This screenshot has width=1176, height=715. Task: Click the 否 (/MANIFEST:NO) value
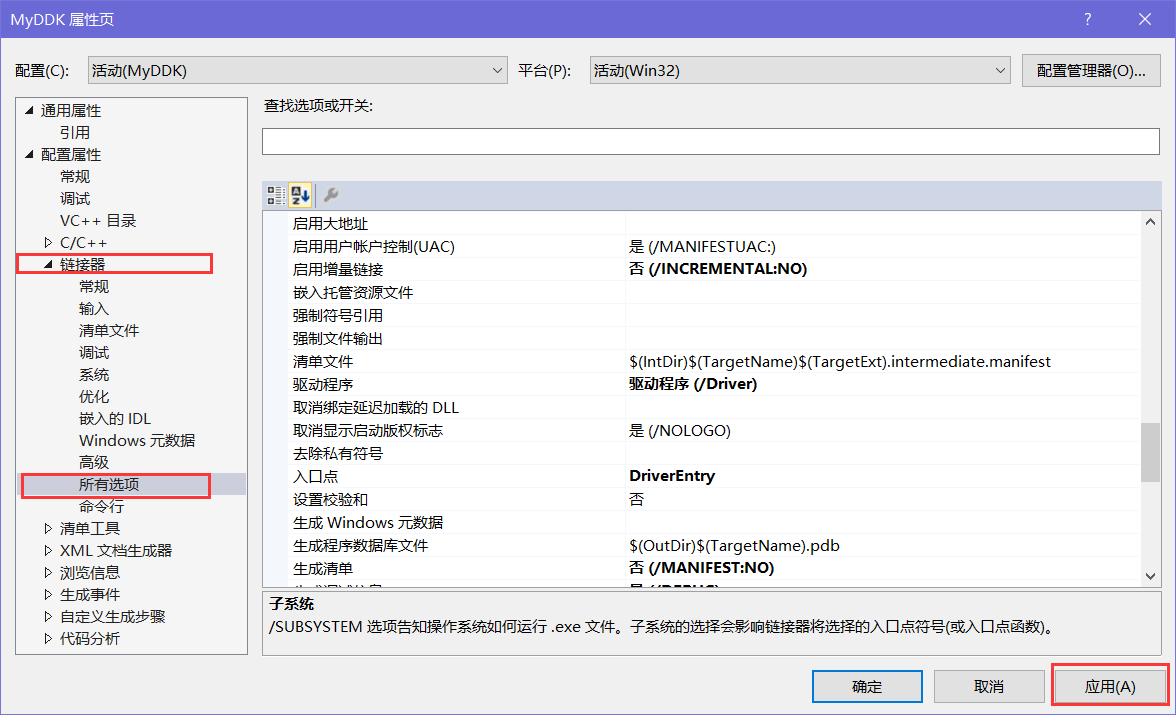[x=701, y=568]
